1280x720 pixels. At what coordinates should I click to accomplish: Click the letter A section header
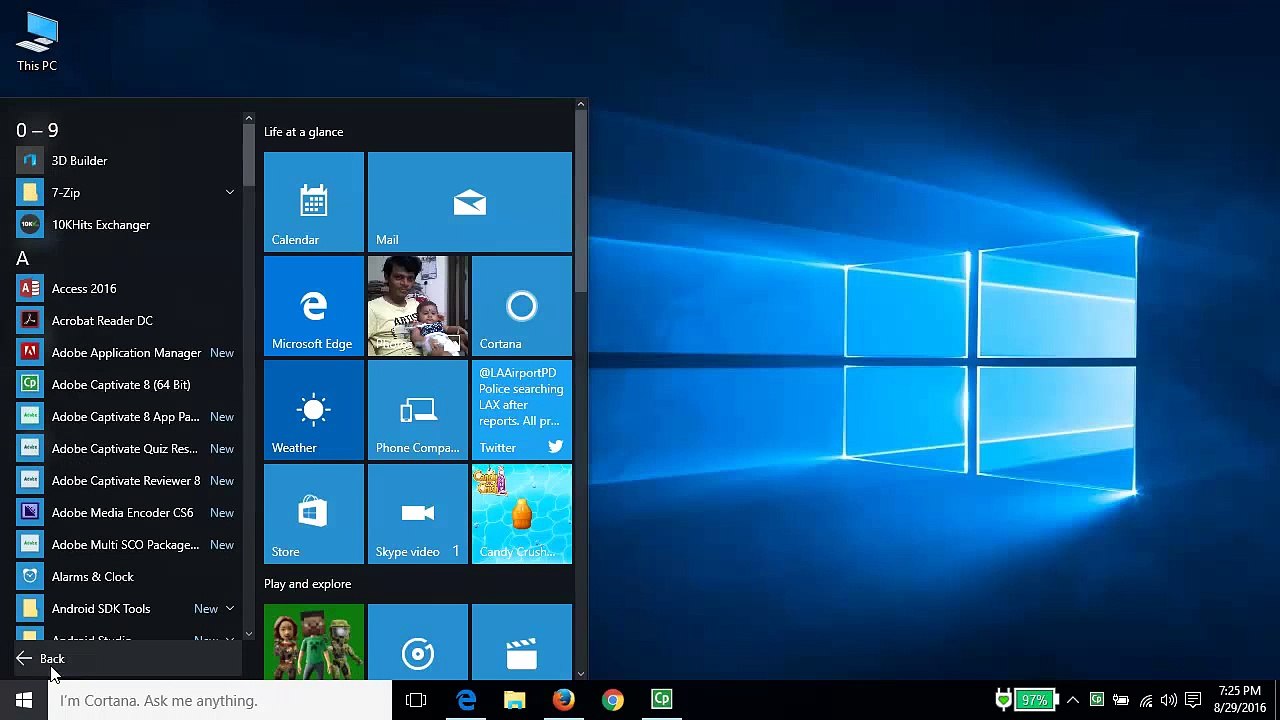click(22, 258)
